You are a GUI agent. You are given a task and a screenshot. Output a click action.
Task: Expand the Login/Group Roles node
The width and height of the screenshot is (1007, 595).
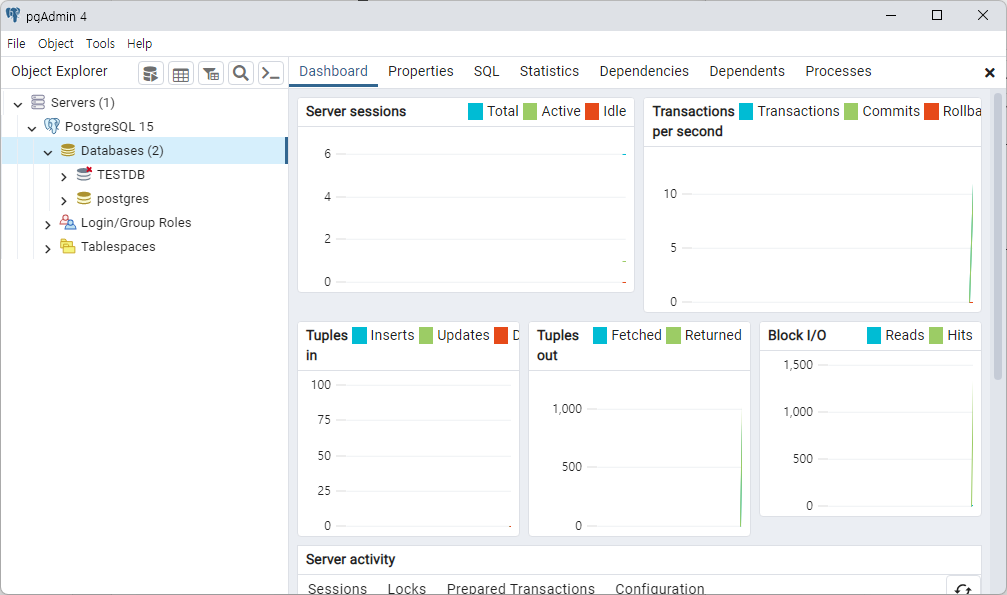coord(48,224)
